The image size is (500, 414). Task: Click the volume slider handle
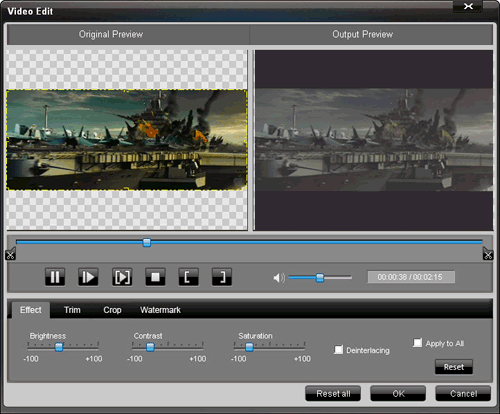coord(320,277)
